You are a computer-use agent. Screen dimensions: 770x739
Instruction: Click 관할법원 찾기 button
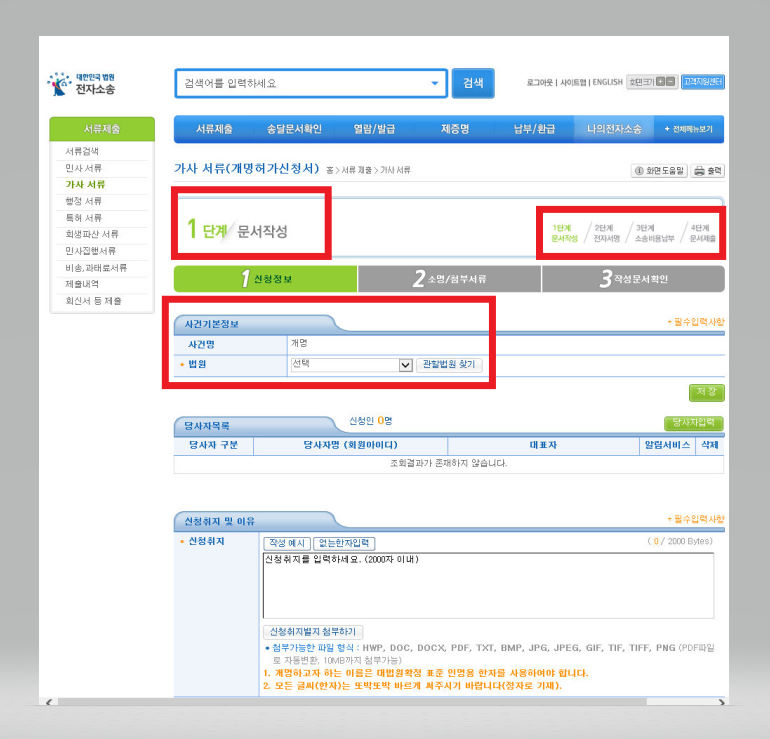coord(449,364)
